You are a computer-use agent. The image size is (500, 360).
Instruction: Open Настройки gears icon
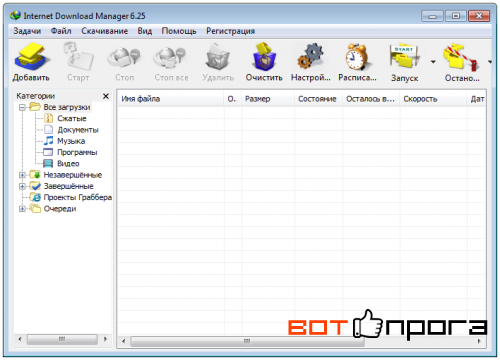pos(310,57)
